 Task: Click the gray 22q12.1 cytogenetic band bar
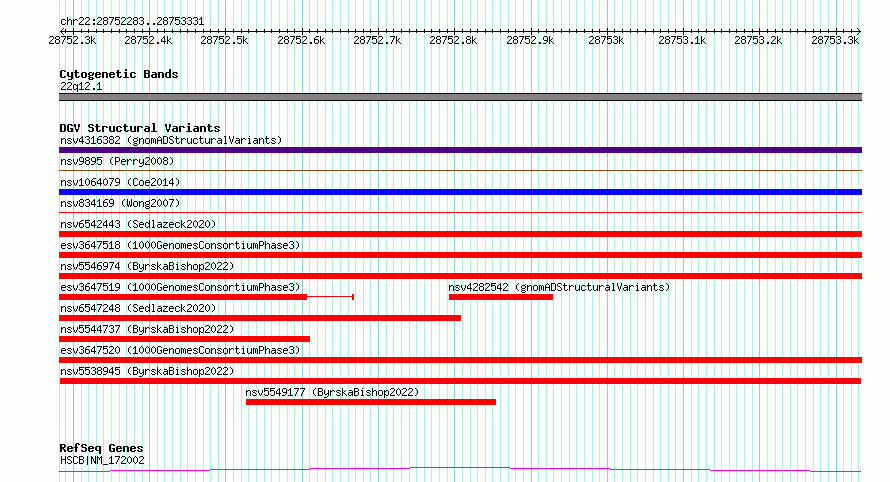click(x=460, y=97)
